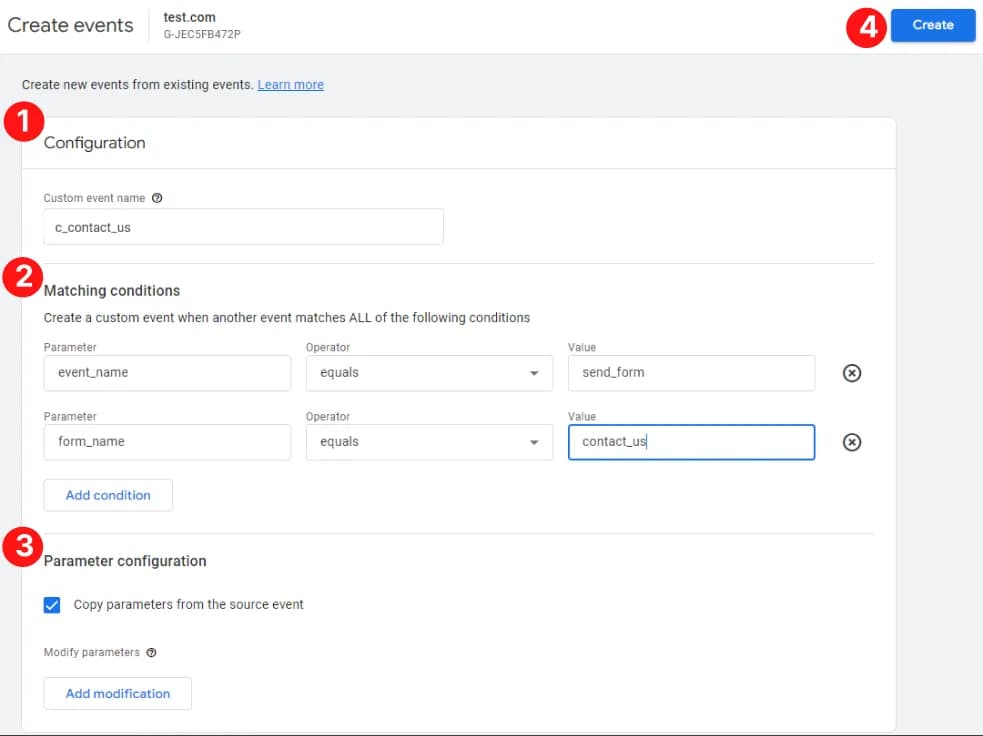Click the Configuration section heading
This screenshot has width=983, height=736.
click(x=95, y=143)
